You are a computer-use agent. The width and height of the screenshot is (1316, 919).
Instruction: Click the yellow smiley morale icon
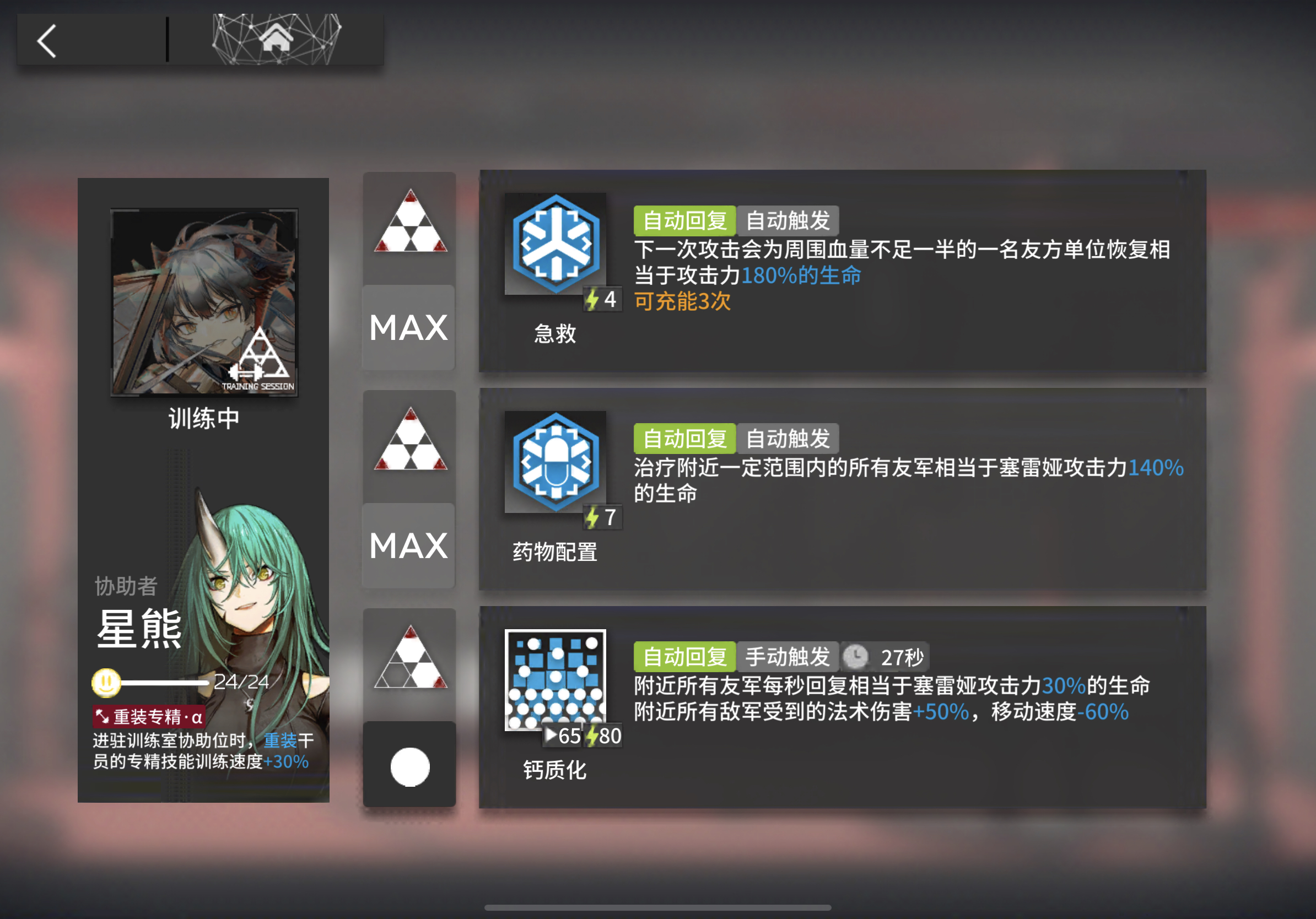106,683
